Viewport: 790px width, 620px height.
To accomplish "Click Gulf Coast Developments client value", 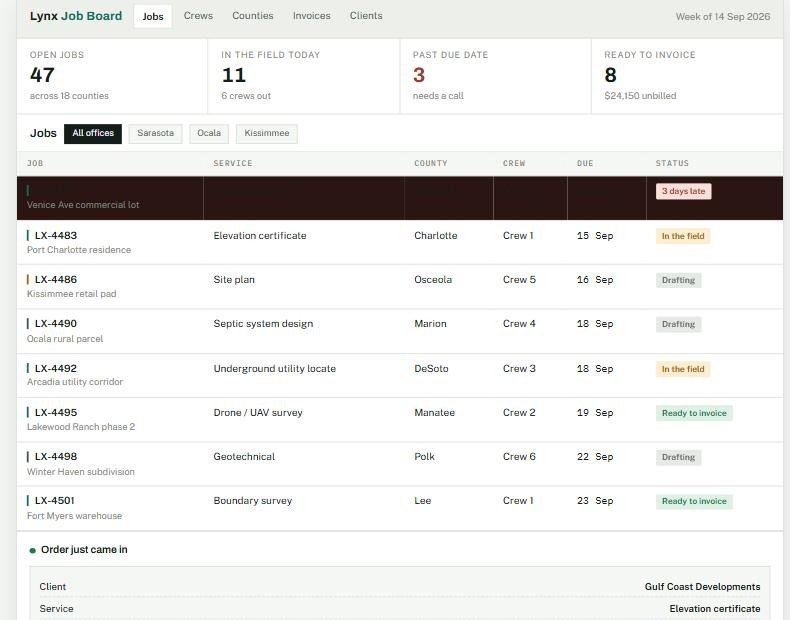I will click(x=702, y=587).
